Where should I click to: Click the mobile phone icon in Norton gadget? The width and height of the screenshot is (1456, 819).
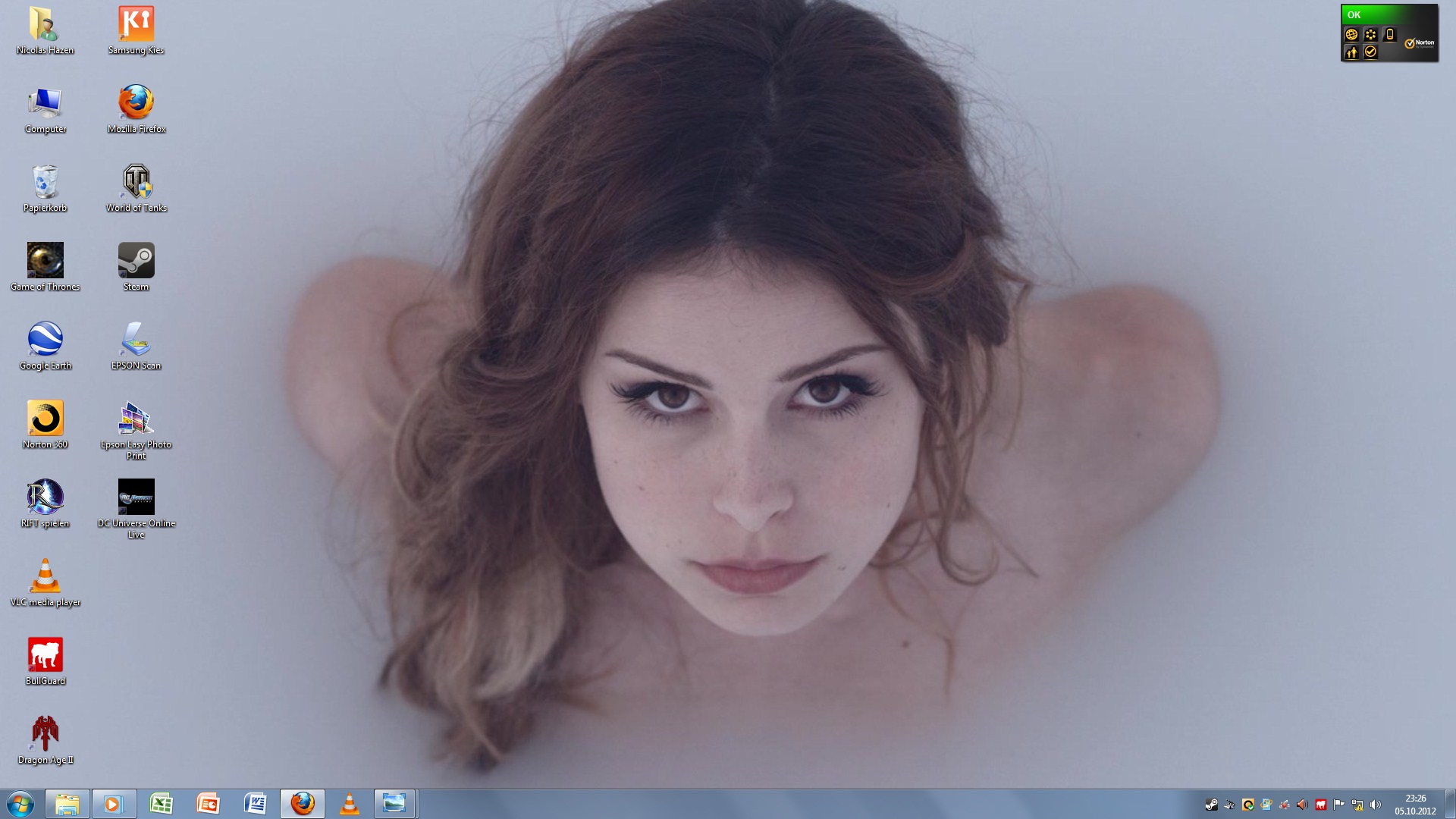tap(1389, 34)
